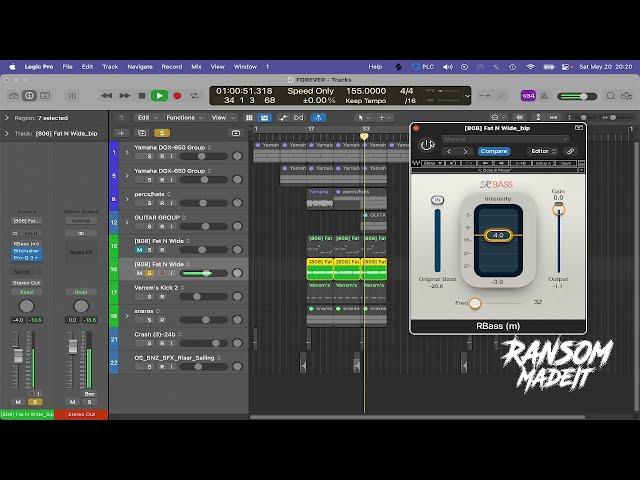Start playback with the green Play button

pyautogui.click(x=159, y=96)
